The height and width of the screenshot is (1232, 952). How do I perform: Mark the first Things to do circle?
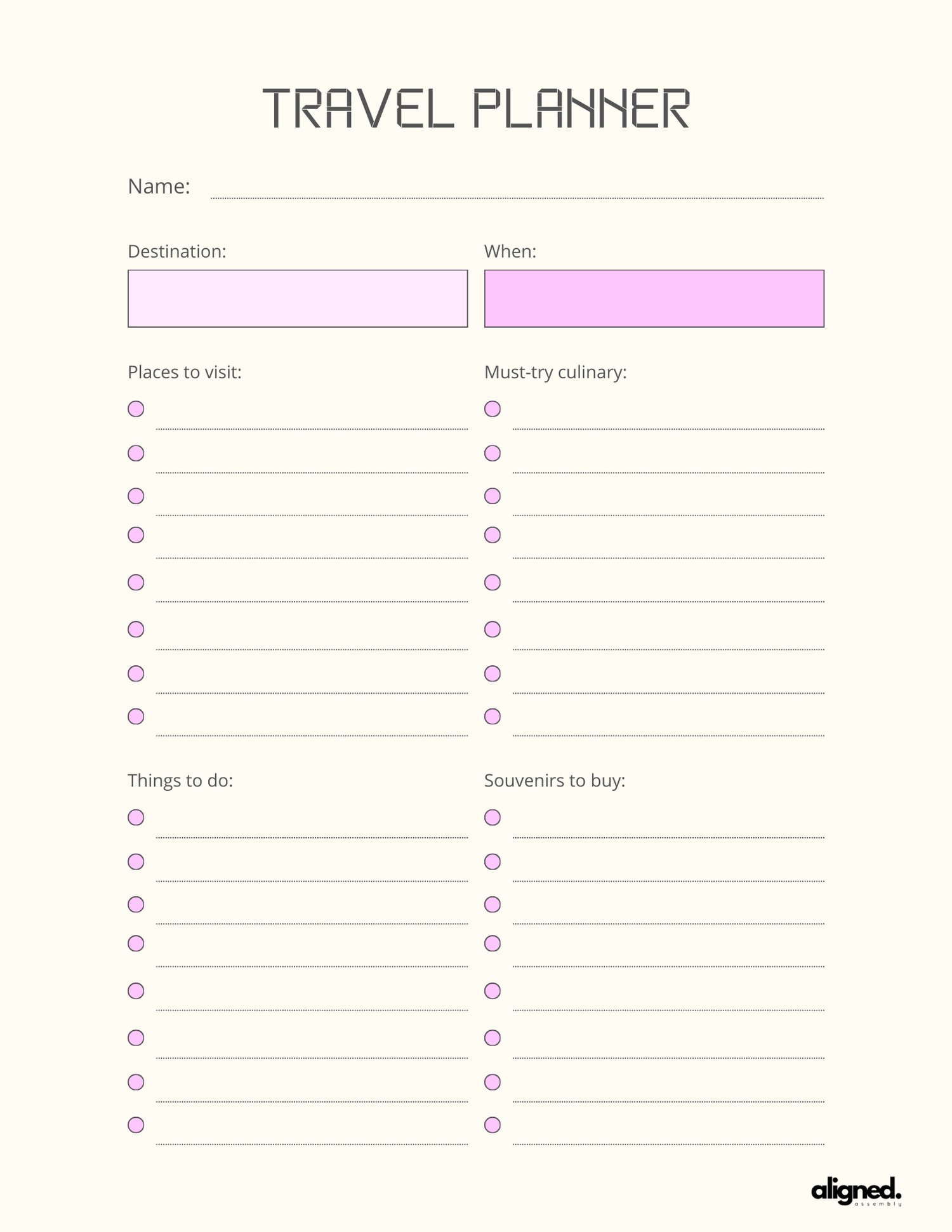click(x=136, y=818)
